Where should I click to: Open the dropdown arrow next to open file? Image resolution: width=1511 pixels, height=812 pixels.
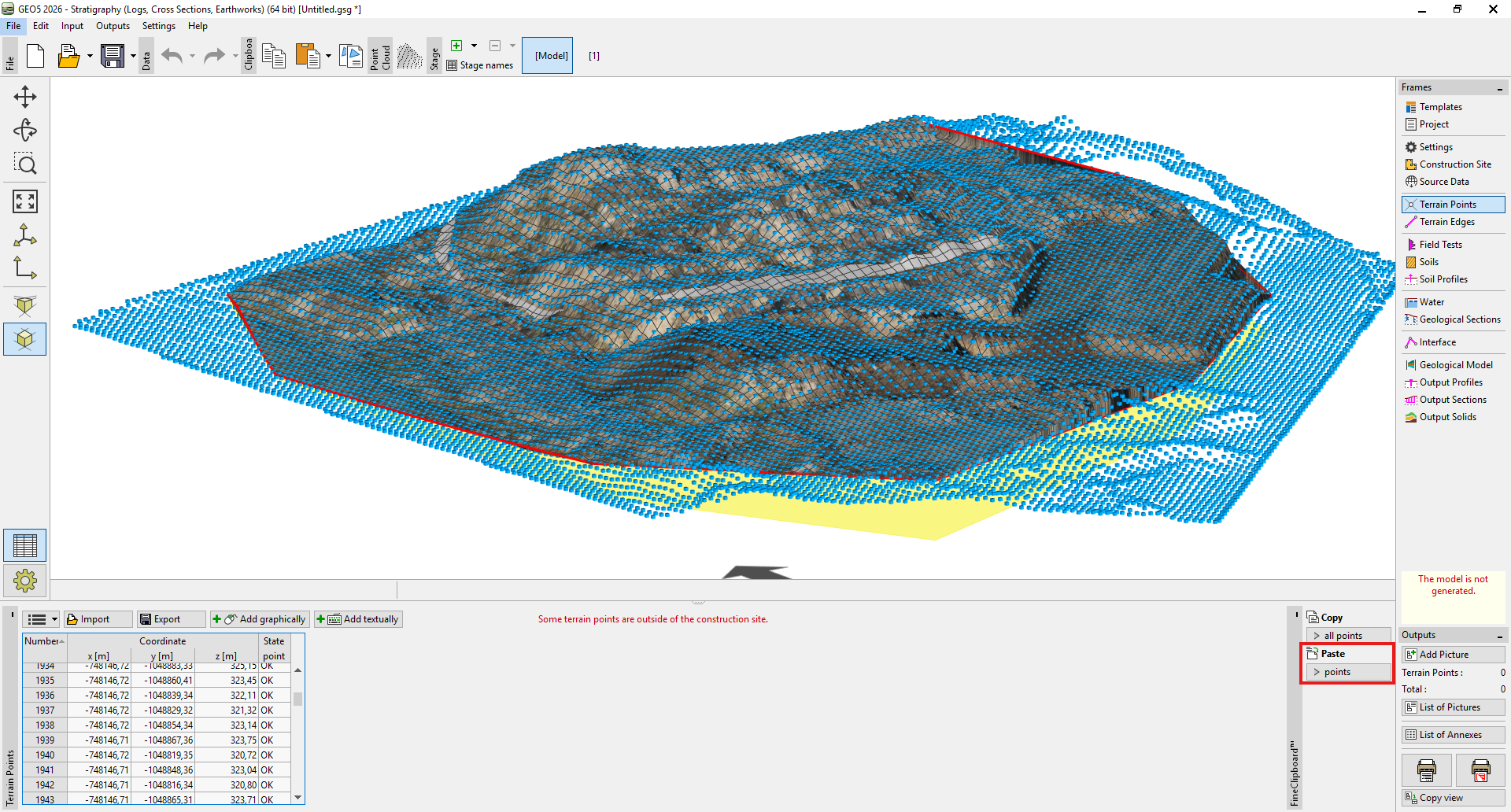[90, 56]
